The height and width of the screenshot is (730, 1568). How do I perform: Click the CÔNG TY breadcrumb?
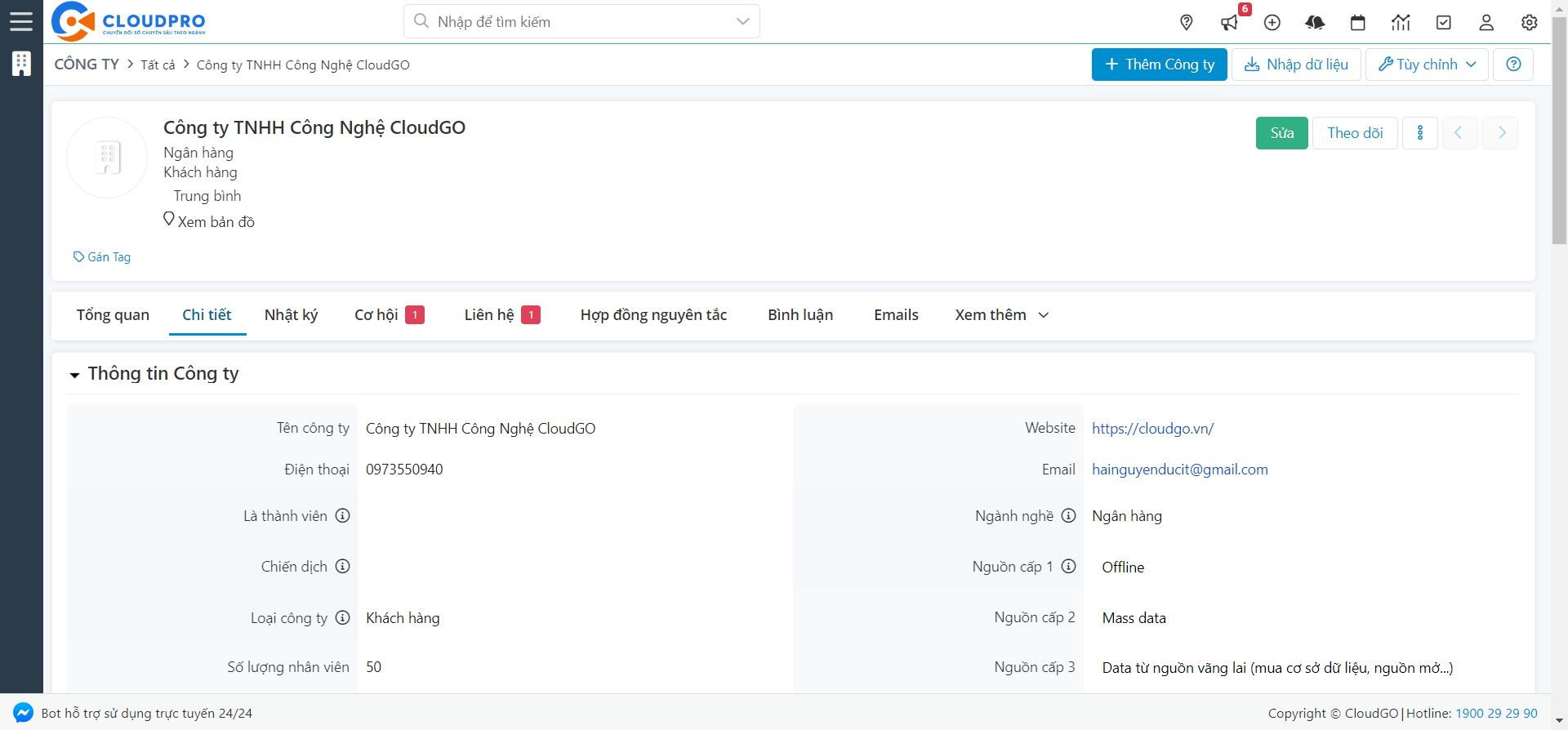(x=87, y=65)
